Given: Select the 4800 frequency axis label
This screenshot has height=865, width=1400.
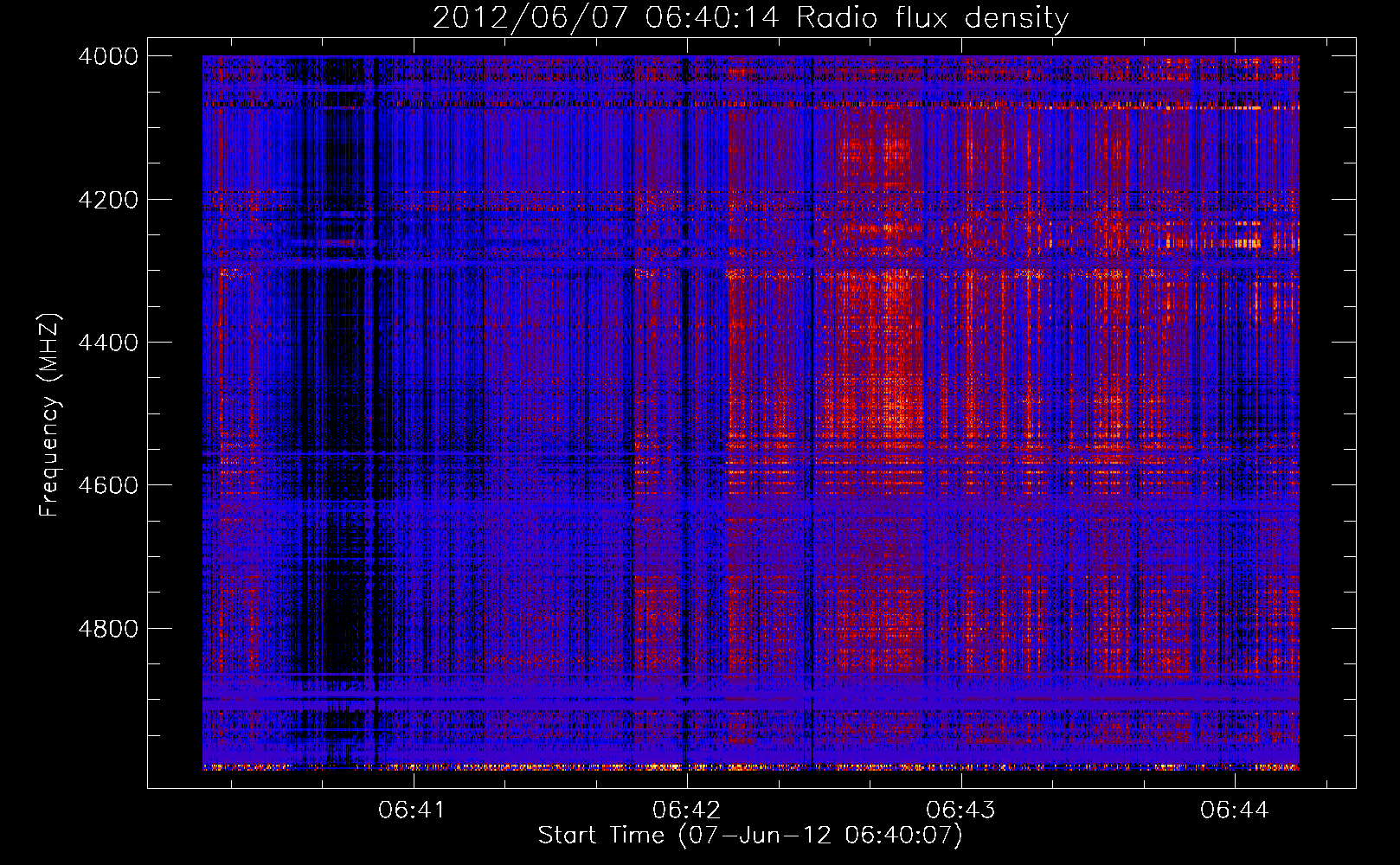Looking at the screenshot, I should (108, 629).
